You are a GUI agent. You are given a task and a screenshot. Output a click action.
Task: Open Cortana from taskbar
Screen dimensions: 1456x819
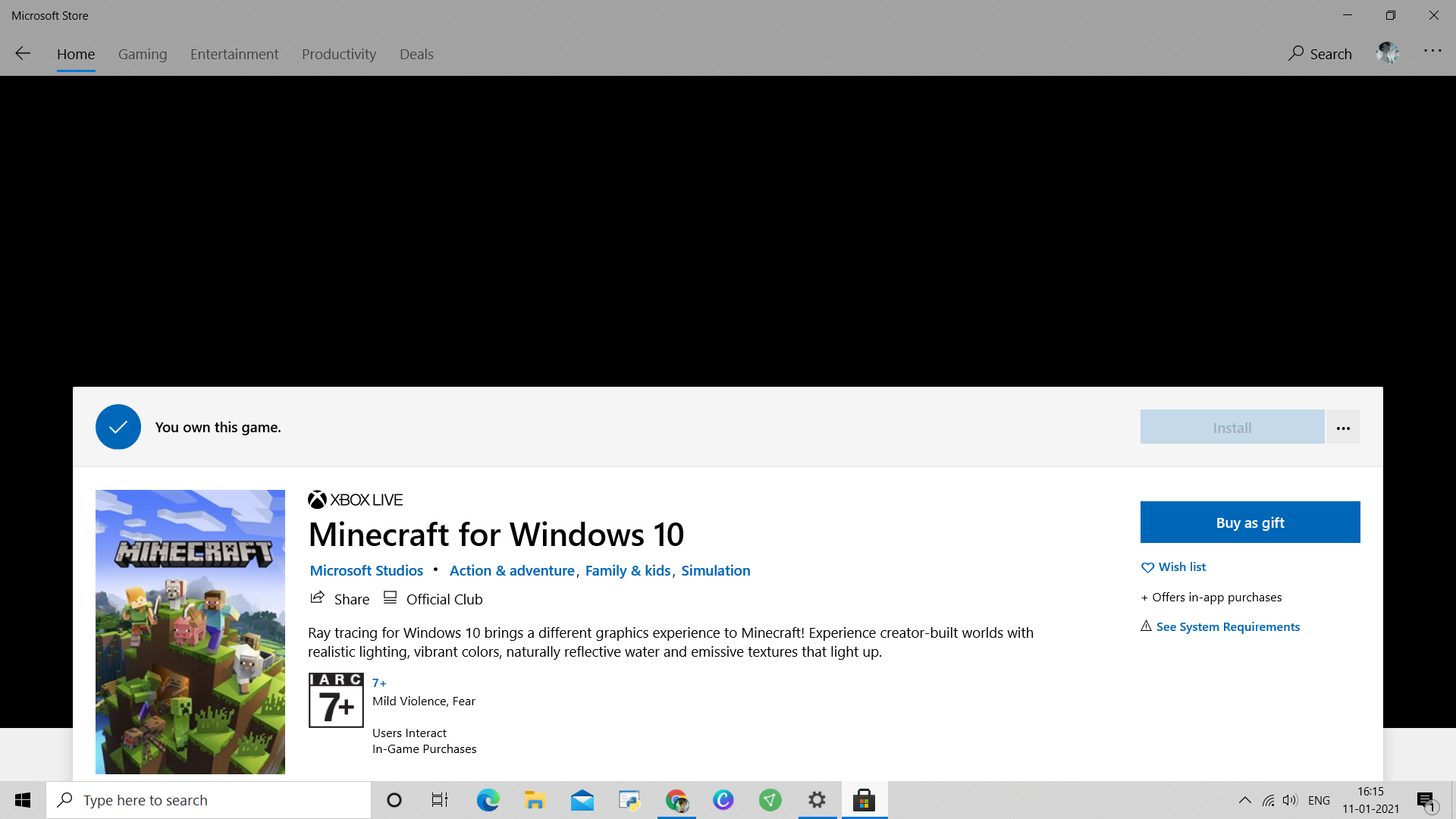click(x=394, y=800)
